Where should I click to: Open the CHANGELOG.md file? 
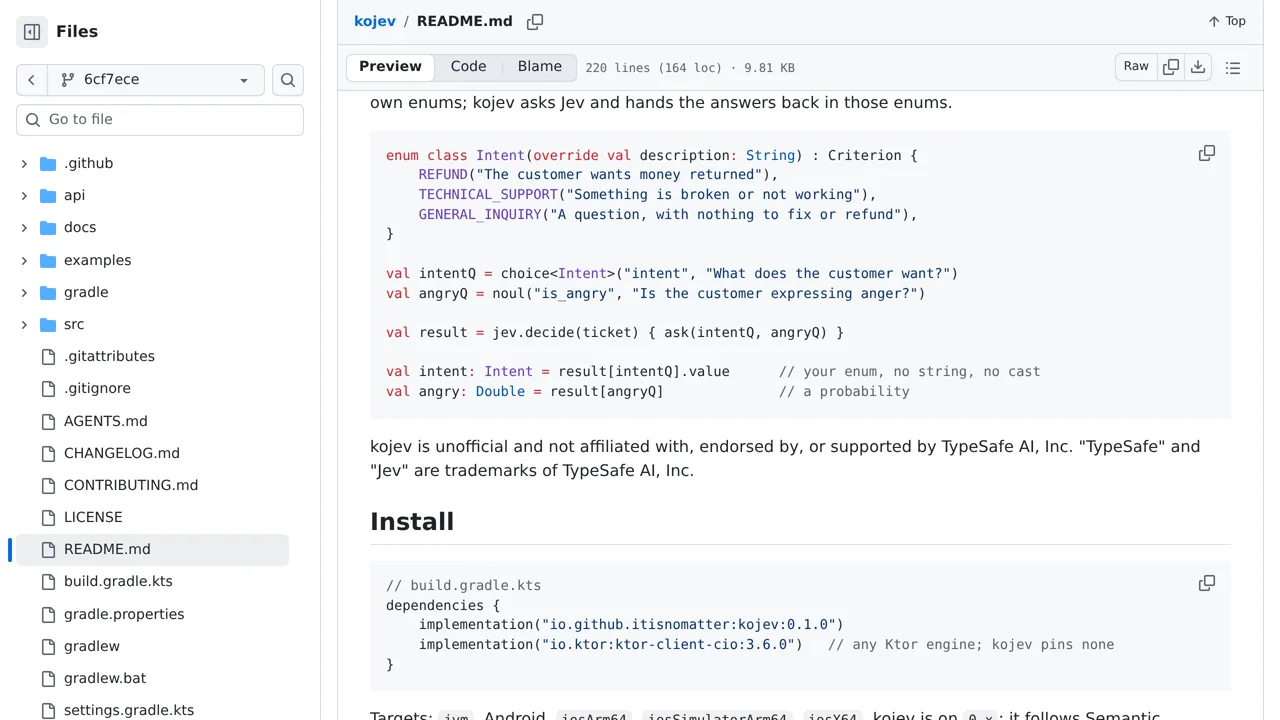point(122,454)
